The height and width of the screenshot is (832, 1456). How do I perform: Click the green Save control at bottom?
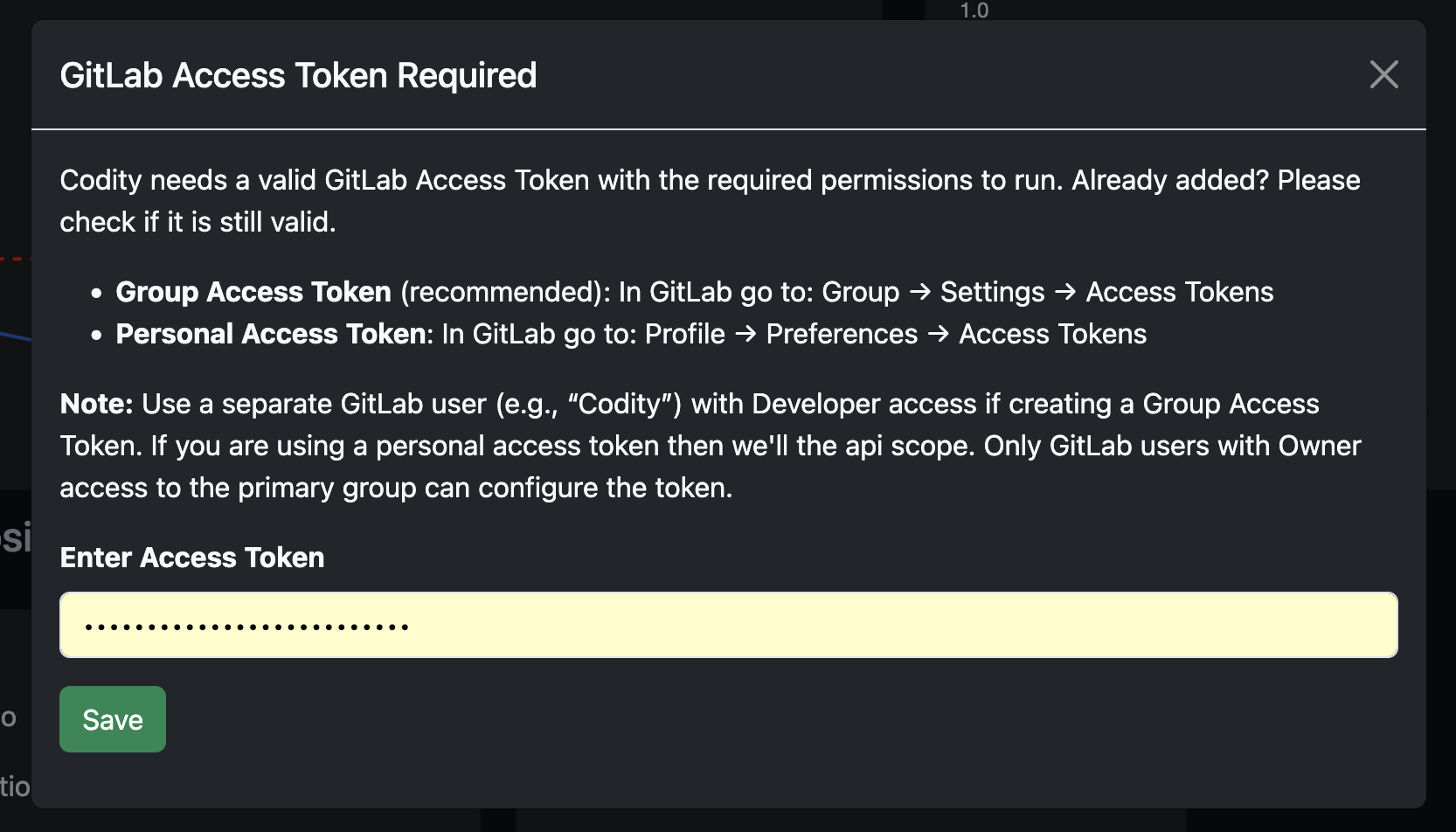tap(112, 718)
